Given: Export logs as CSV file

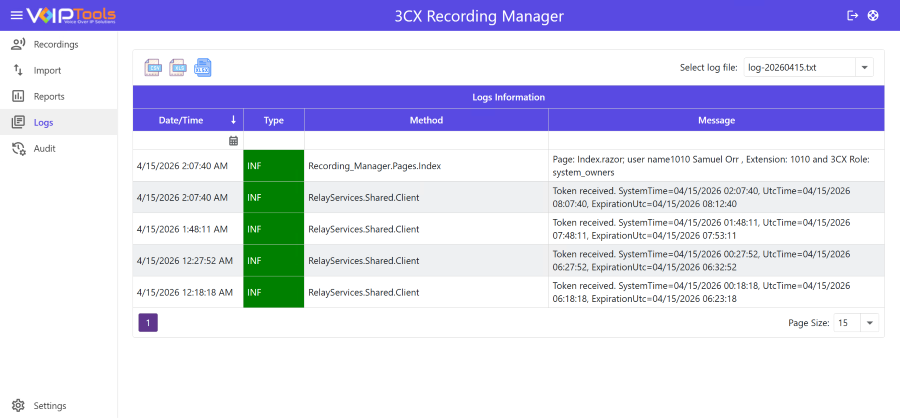Looking at the screenshot, I should coord(153,67).
